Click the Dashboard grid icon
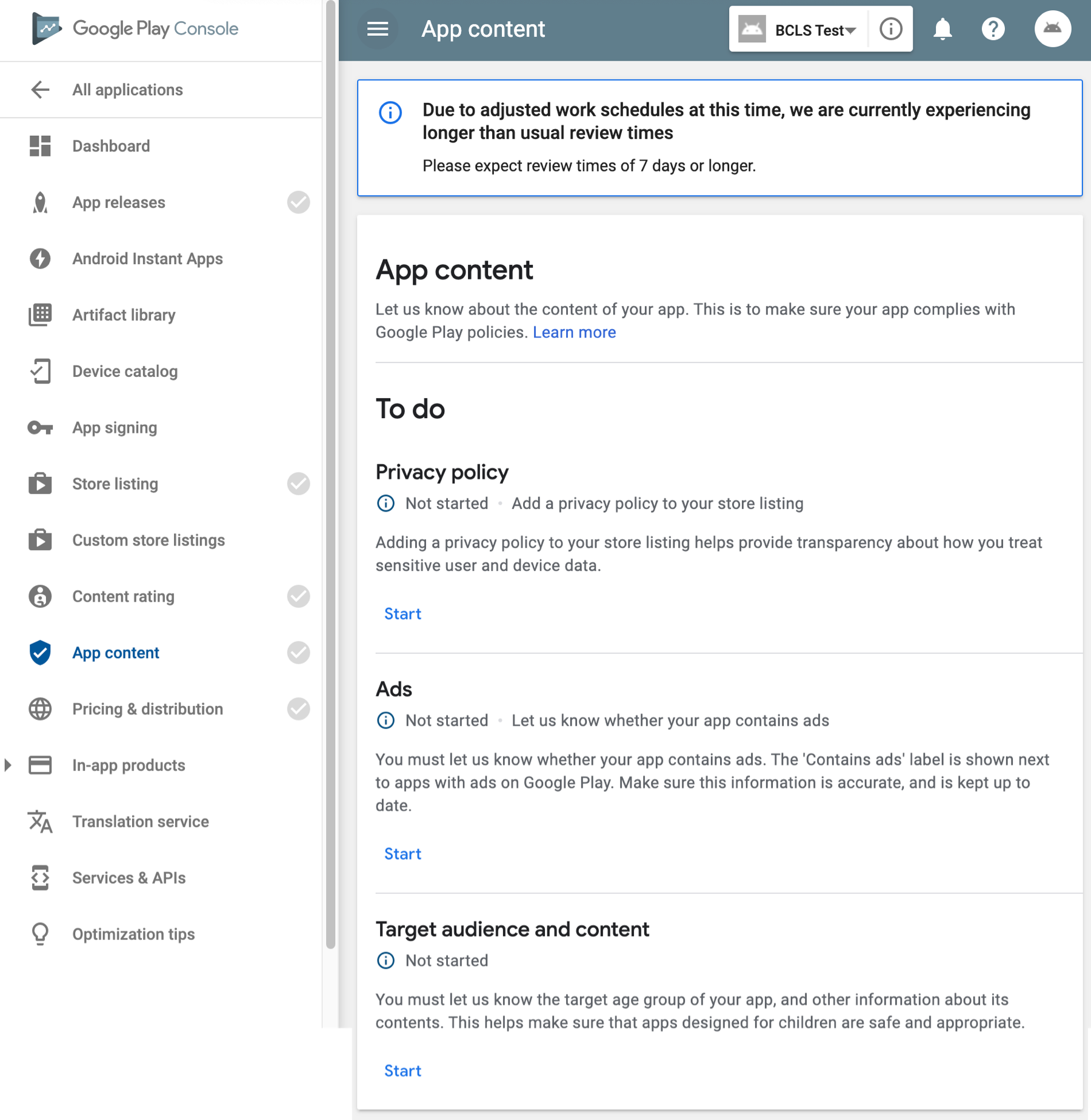 tap(40, 146)
